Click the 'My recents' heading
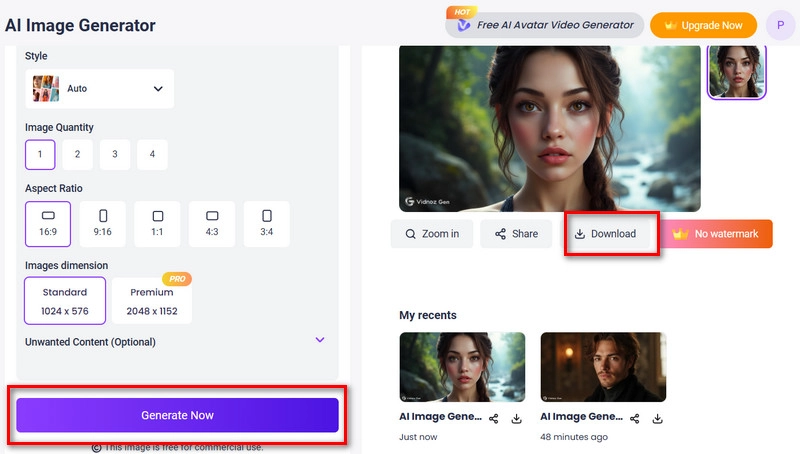800x454 pixels. (x=428, y=315)
